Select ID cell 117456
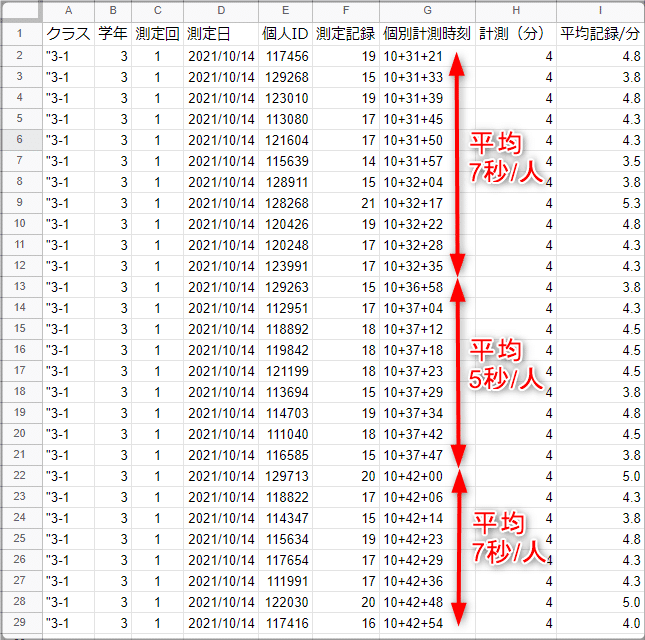This screenshot has height=640, width=645. point(285,56)
